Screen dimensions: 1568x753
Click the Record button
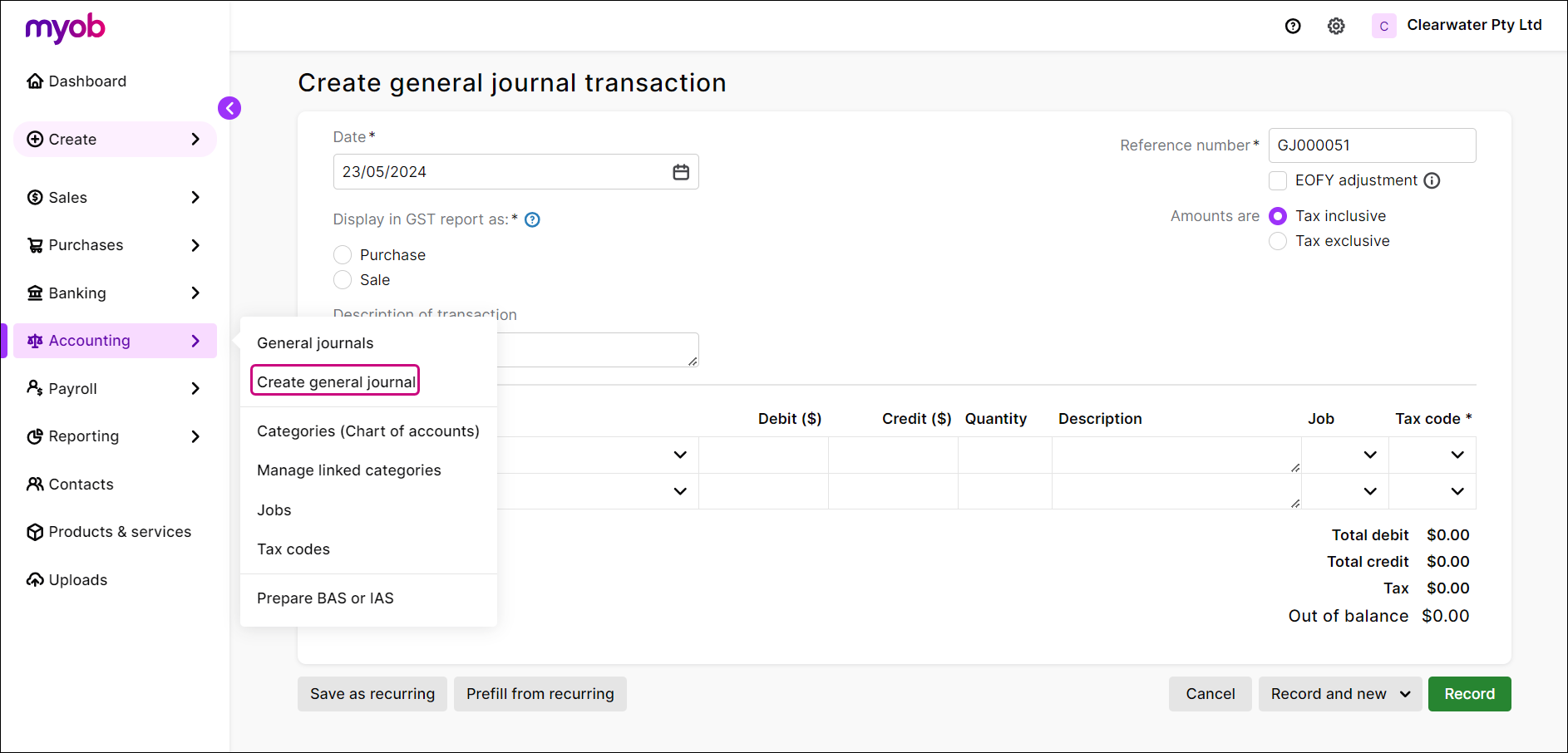[1469, 694]
